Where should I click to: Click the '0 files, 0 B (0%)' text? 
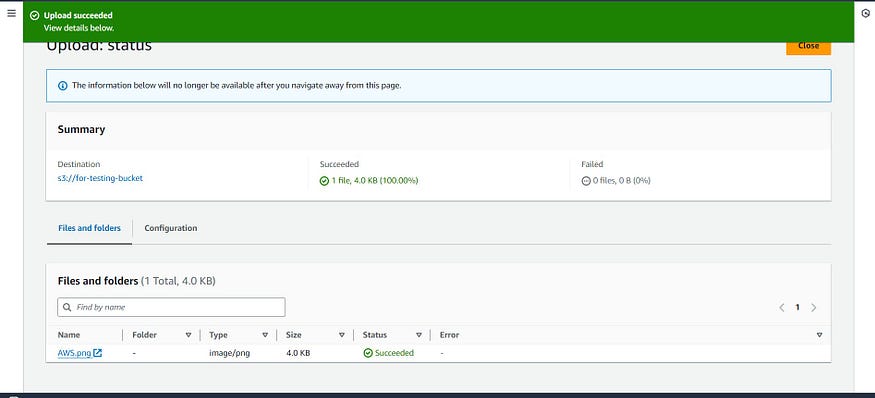click(x=621, y=181)
